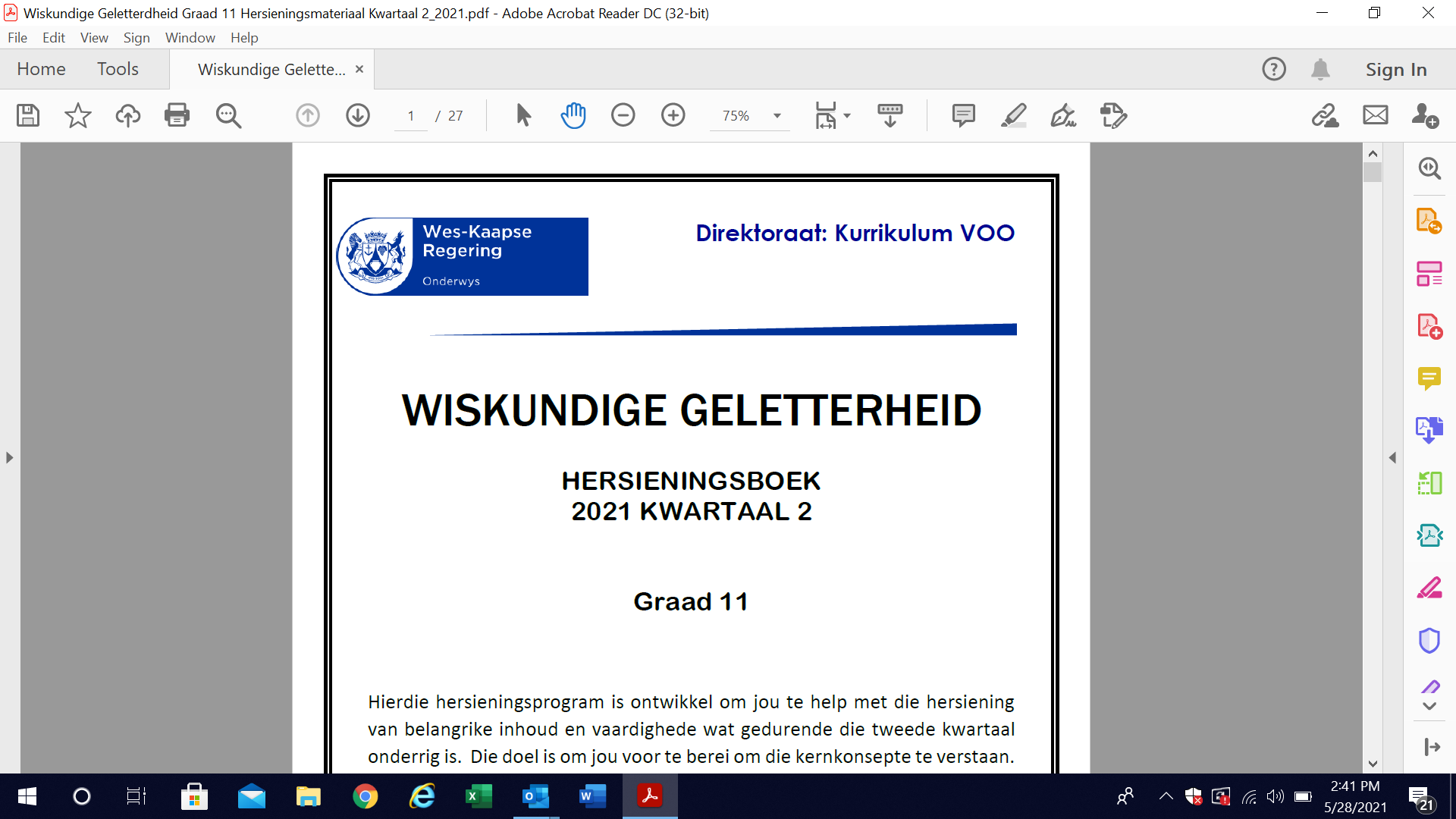The height and width of the screenshot is (819, 1456).
Task: Zoom out with the minus circle
Action: [623, 115]
